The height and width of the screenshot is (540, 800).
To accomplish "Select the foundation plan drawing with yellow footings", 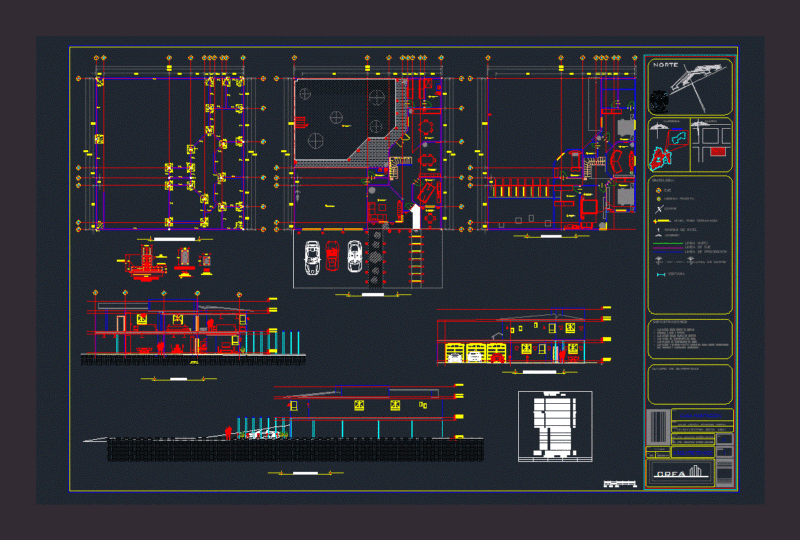I will point(171,143).
